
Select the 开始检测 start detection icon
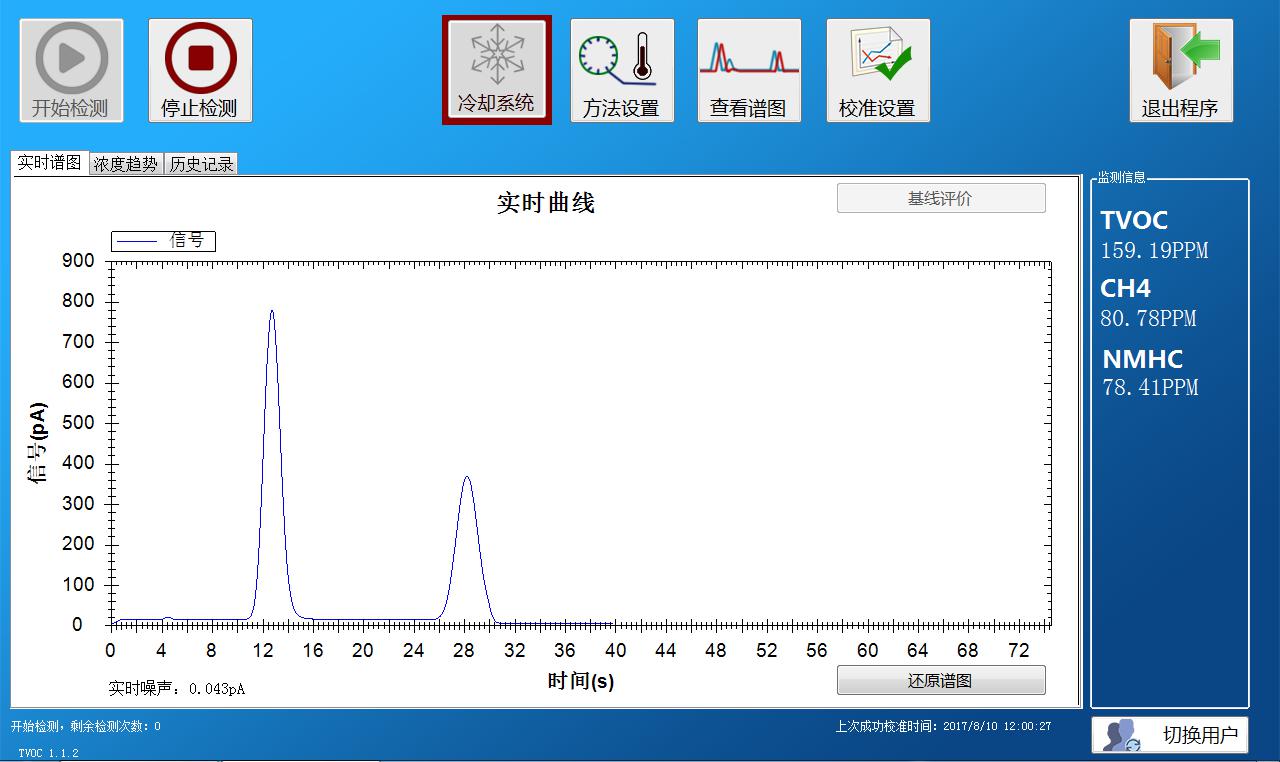[x=70, y=68]
